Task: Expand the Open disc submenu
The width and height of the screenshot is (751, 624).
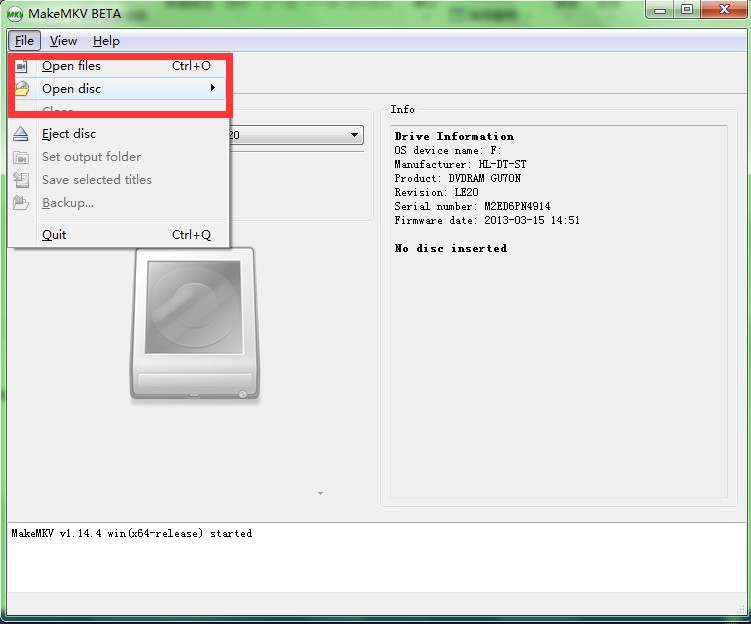Action: coord(120,89)
